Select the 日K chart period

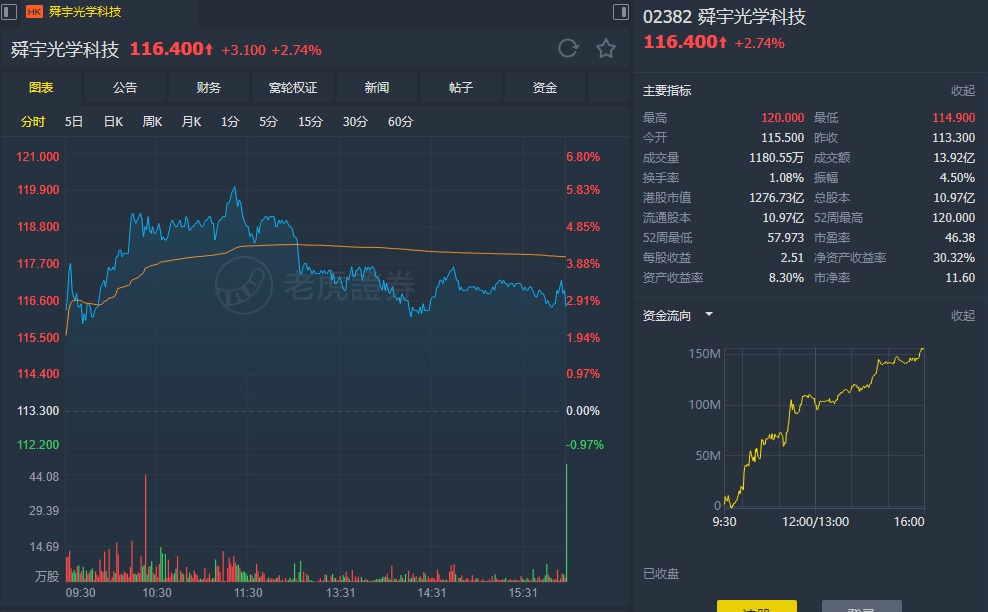pyautogui.click(x=113, y=122)
